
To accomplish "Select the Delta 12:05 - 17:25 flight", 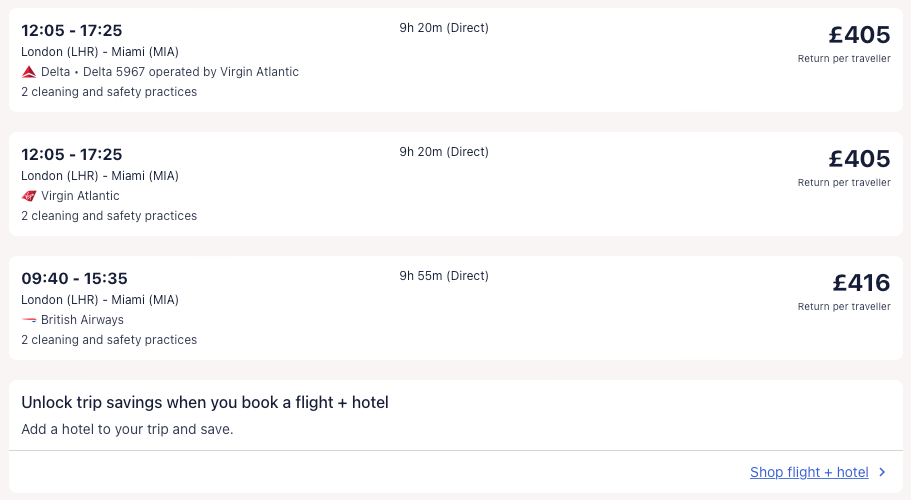I will pyautogui.click(x=72, y=30).
